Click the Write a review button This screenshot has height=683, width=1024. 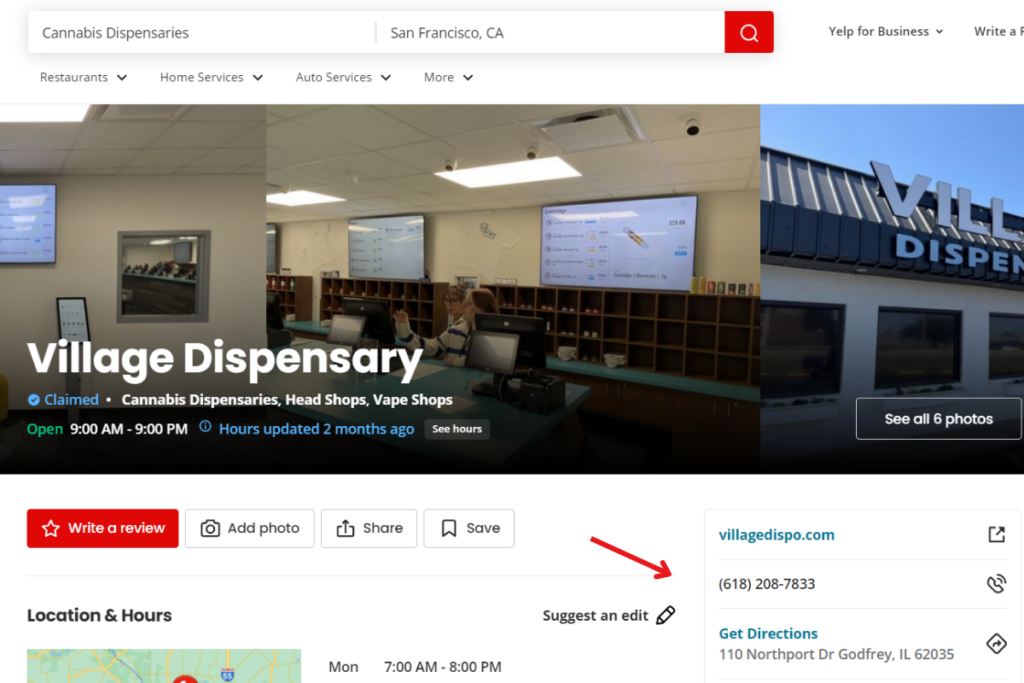[103, 528]
